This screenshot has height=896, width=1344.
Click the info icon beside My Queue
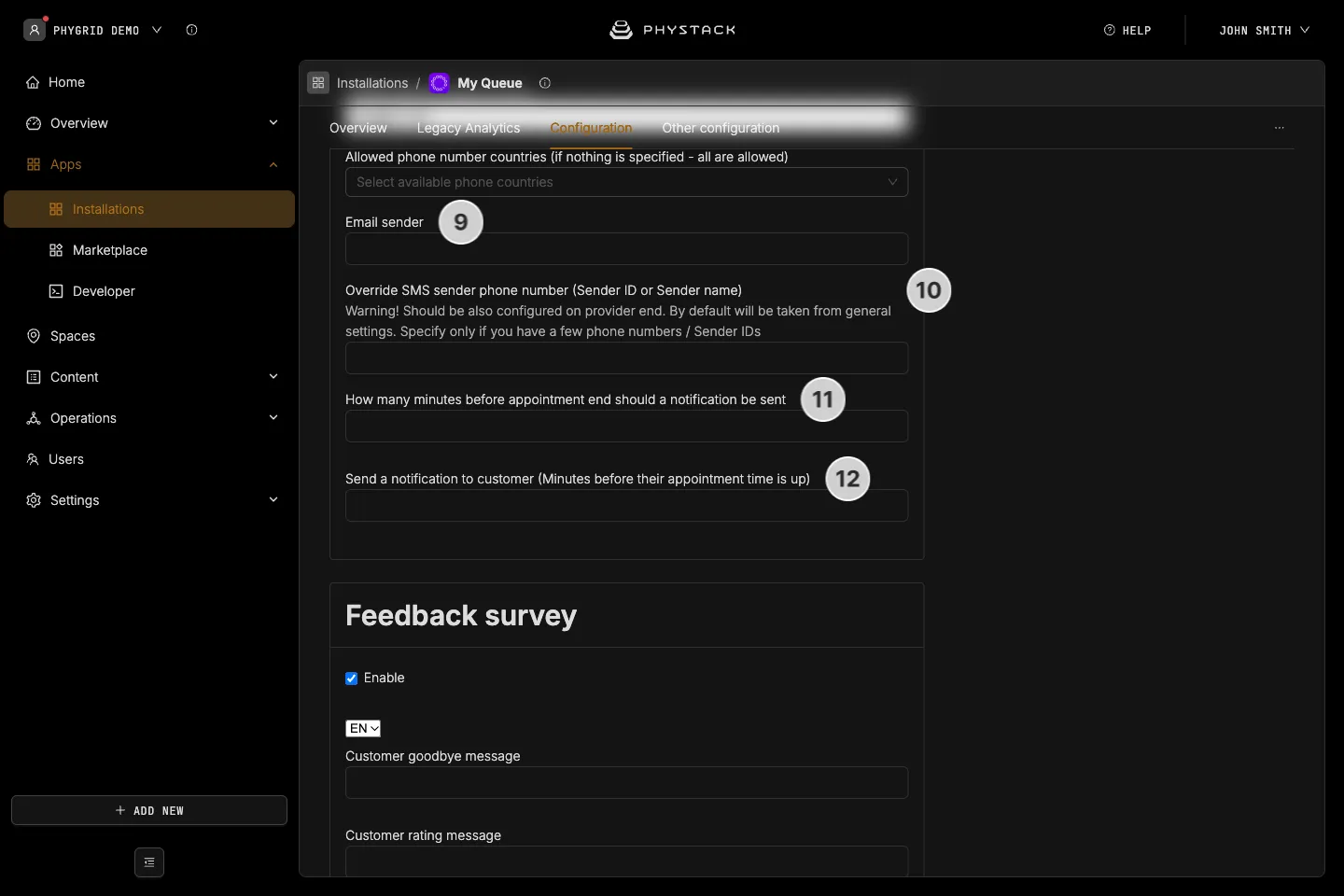(545, 83)
